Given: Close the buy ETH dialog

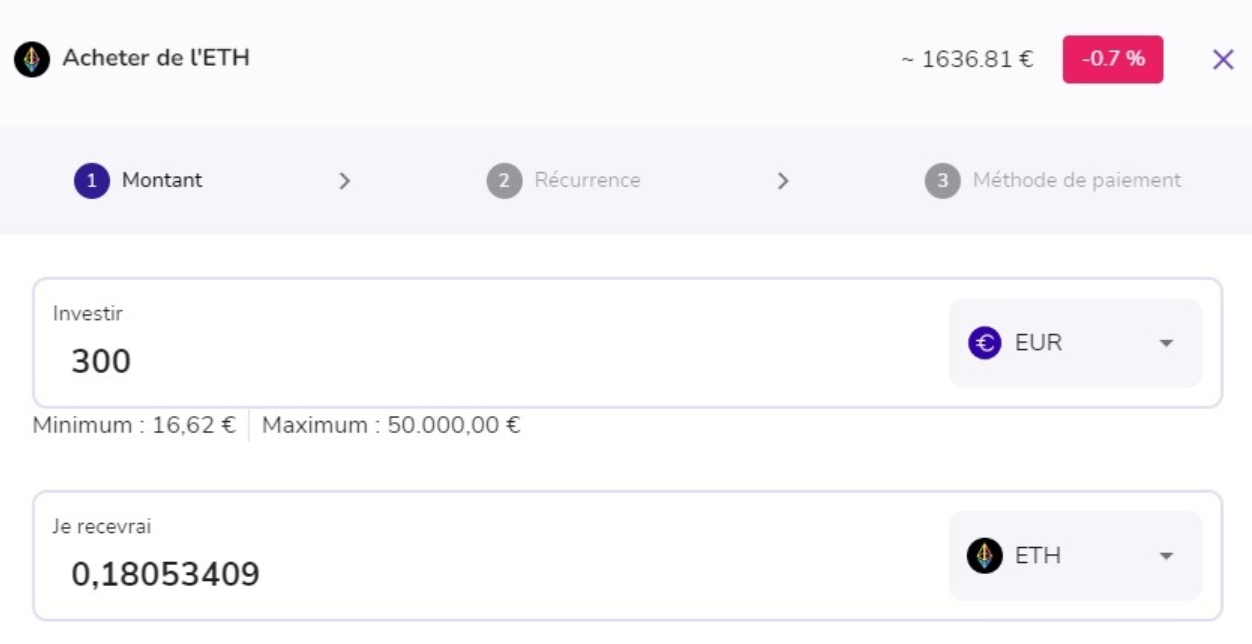Looking at the screenshot, I should click(x=1222, y=60).
